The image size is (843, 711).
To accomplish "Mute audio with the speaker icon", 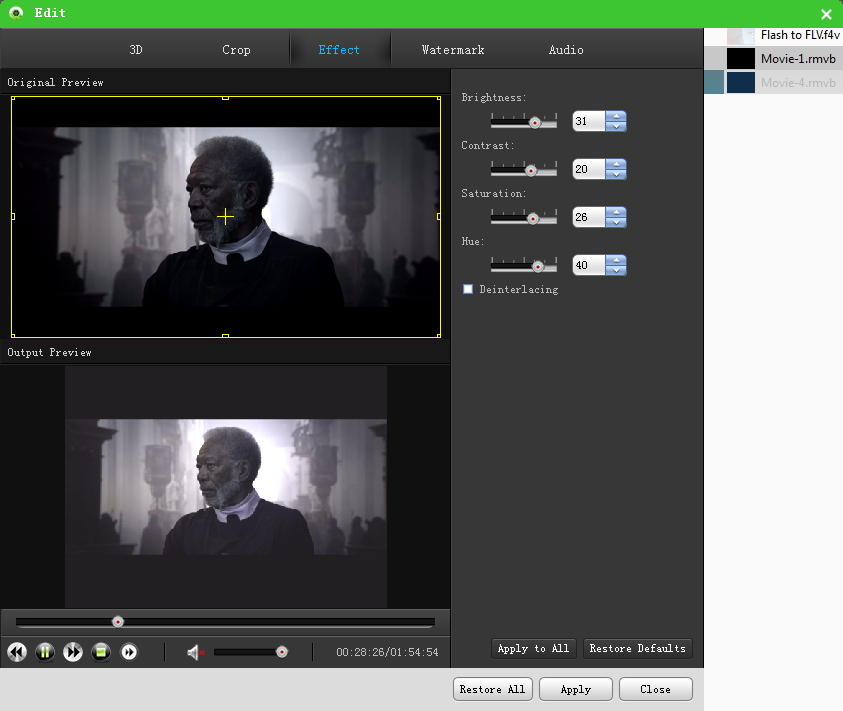I will 195,652.
